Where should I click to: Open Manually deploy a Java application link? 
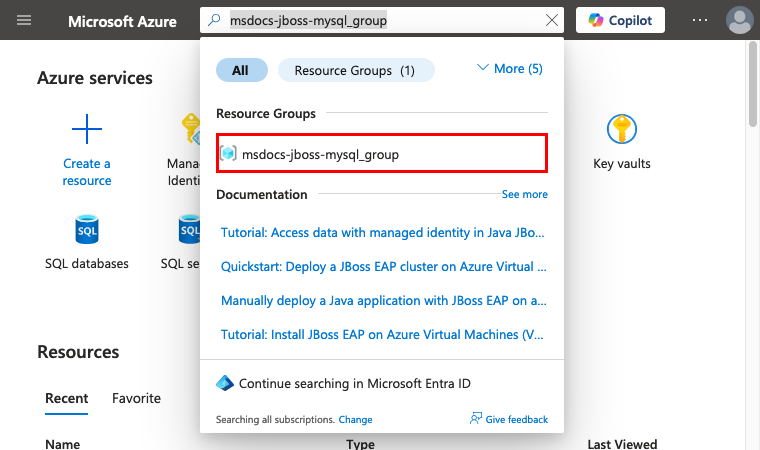coord(383,301)
